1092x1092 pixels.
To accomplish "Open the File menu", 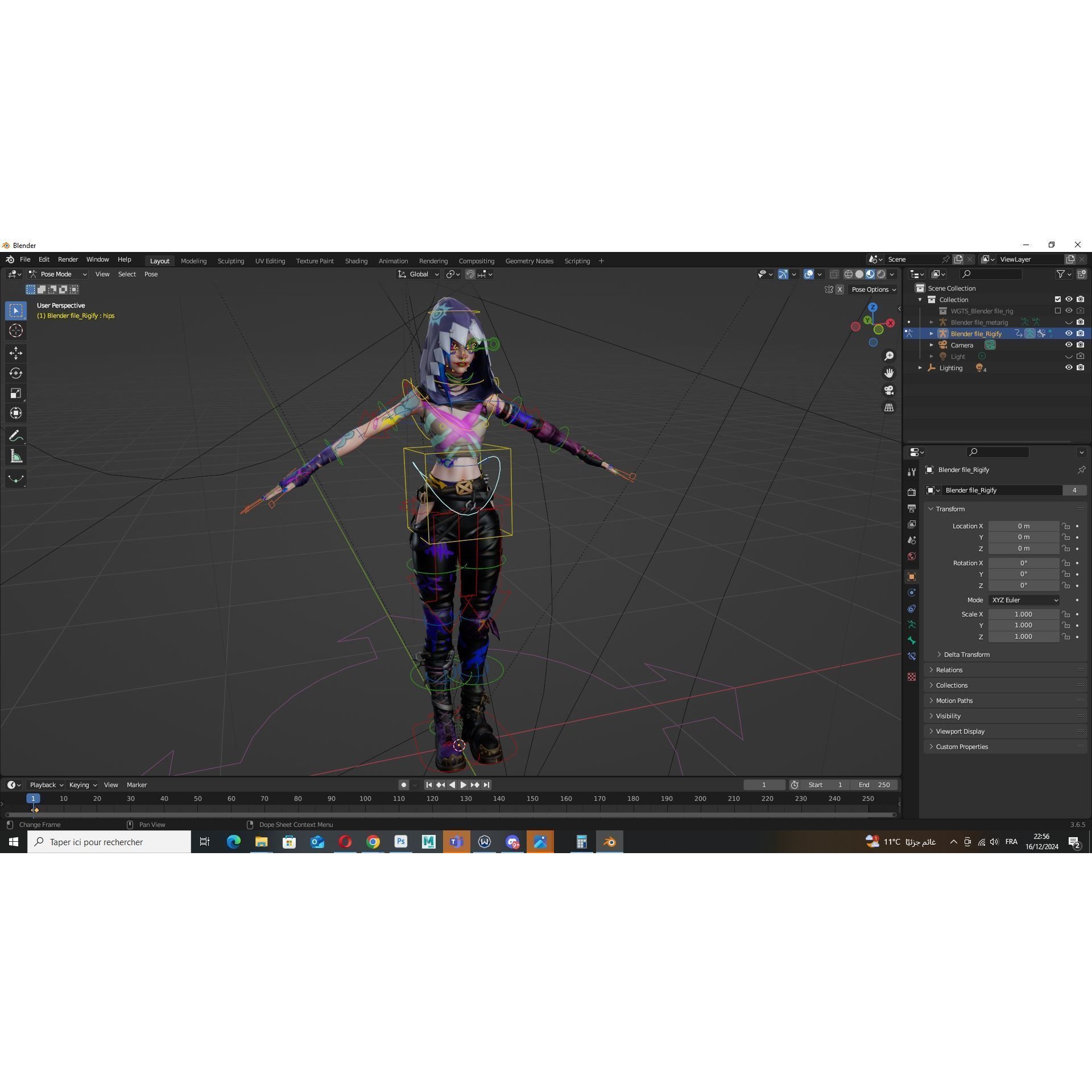I will [x=25, y=259].
